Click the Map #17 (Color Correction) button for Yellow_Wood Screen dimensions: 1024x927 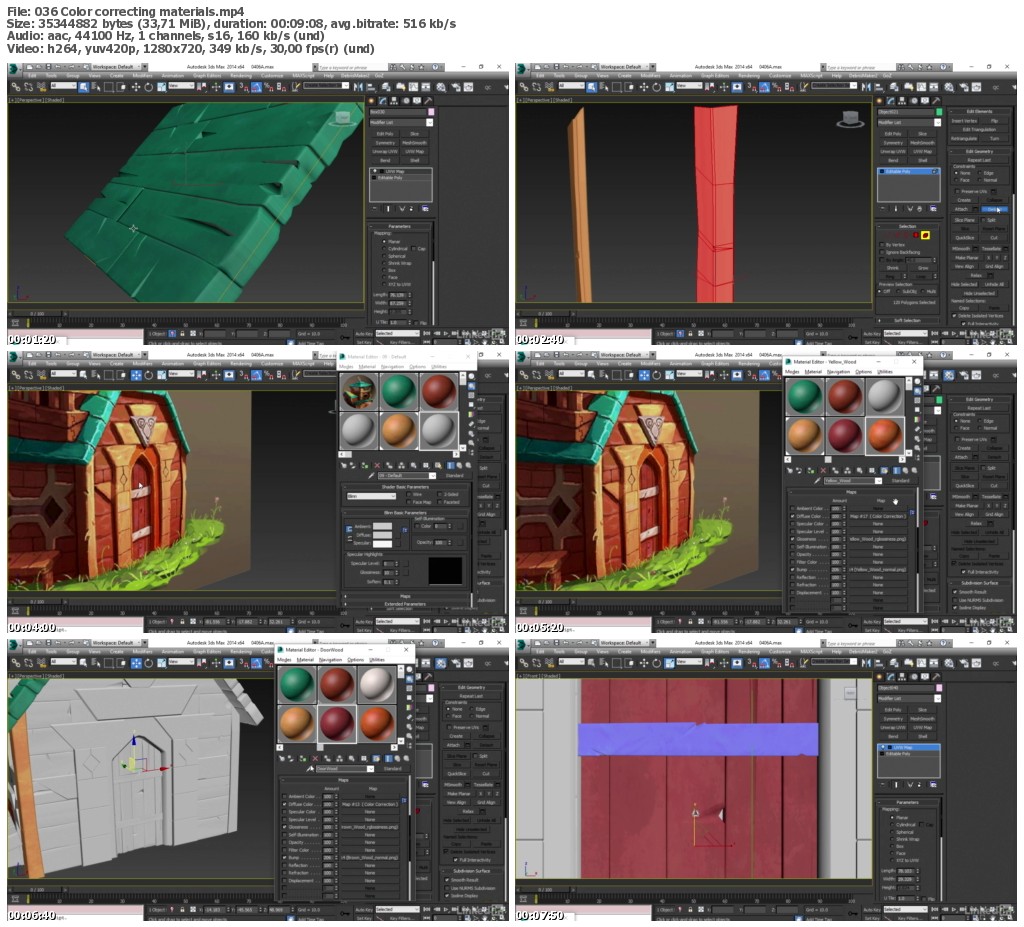click(x=877, y=515)
